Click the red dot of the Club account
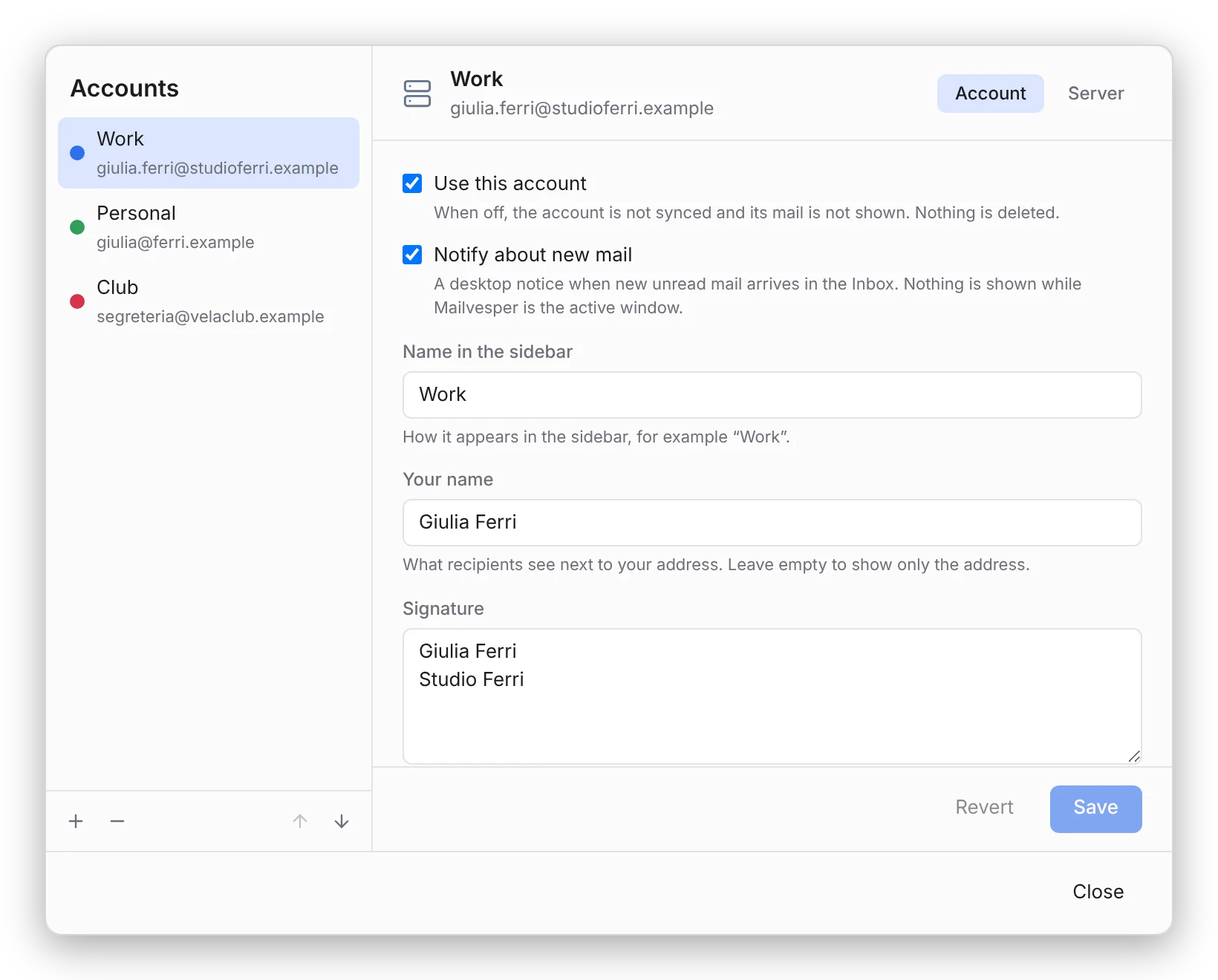1218x980 pixels. coord(77,301)
